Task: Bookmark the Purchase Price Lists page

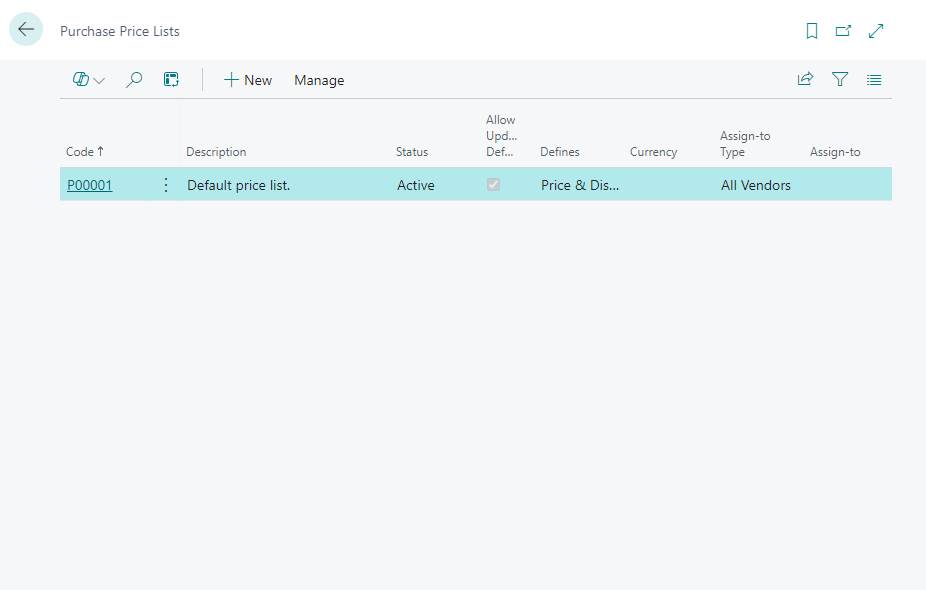Action: pos(812,31)
